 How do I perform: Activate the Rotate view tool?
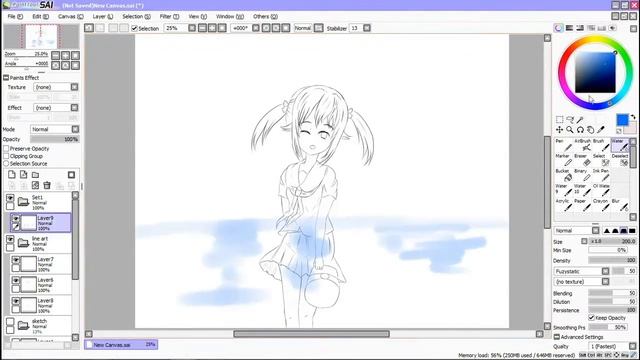tap(580, 130)
